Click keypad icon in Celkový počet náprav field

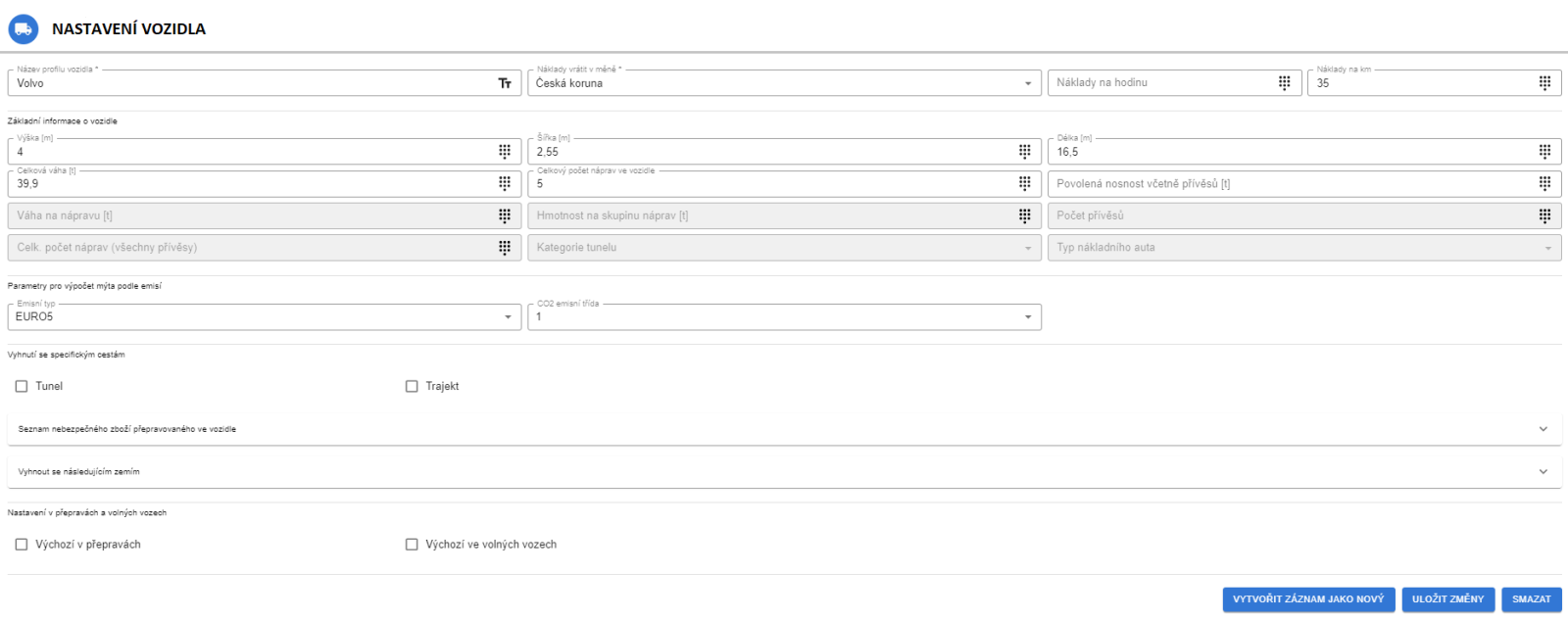click(x=1024, y=183)
